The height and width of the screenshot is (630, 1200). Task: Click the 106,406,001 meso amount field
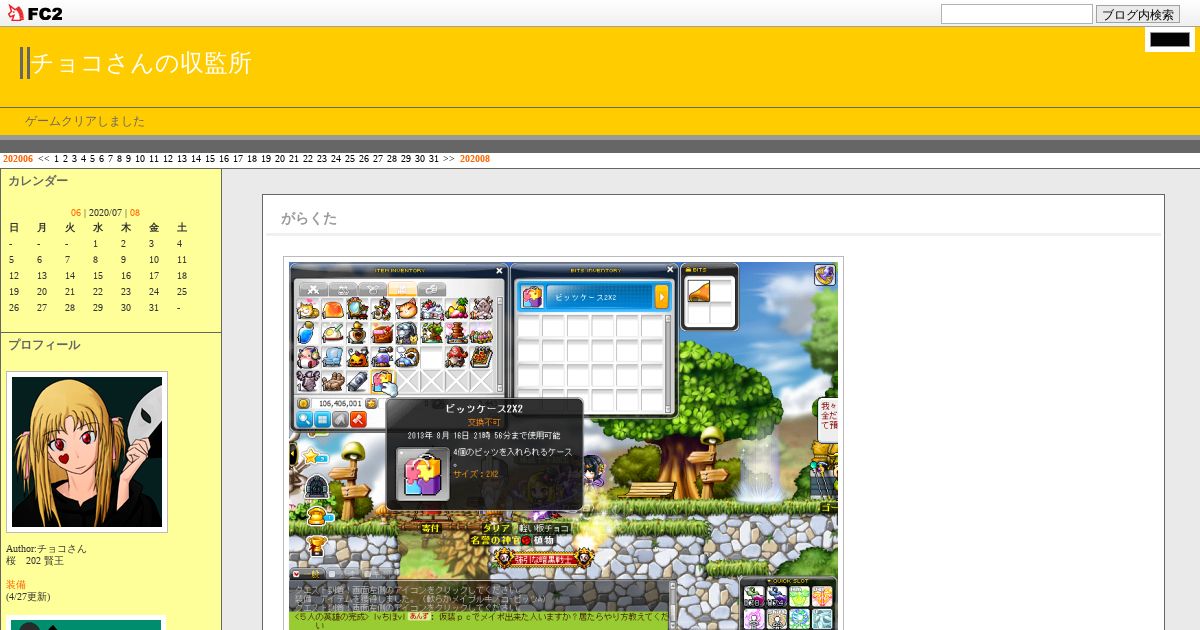(x=337, y=403)
